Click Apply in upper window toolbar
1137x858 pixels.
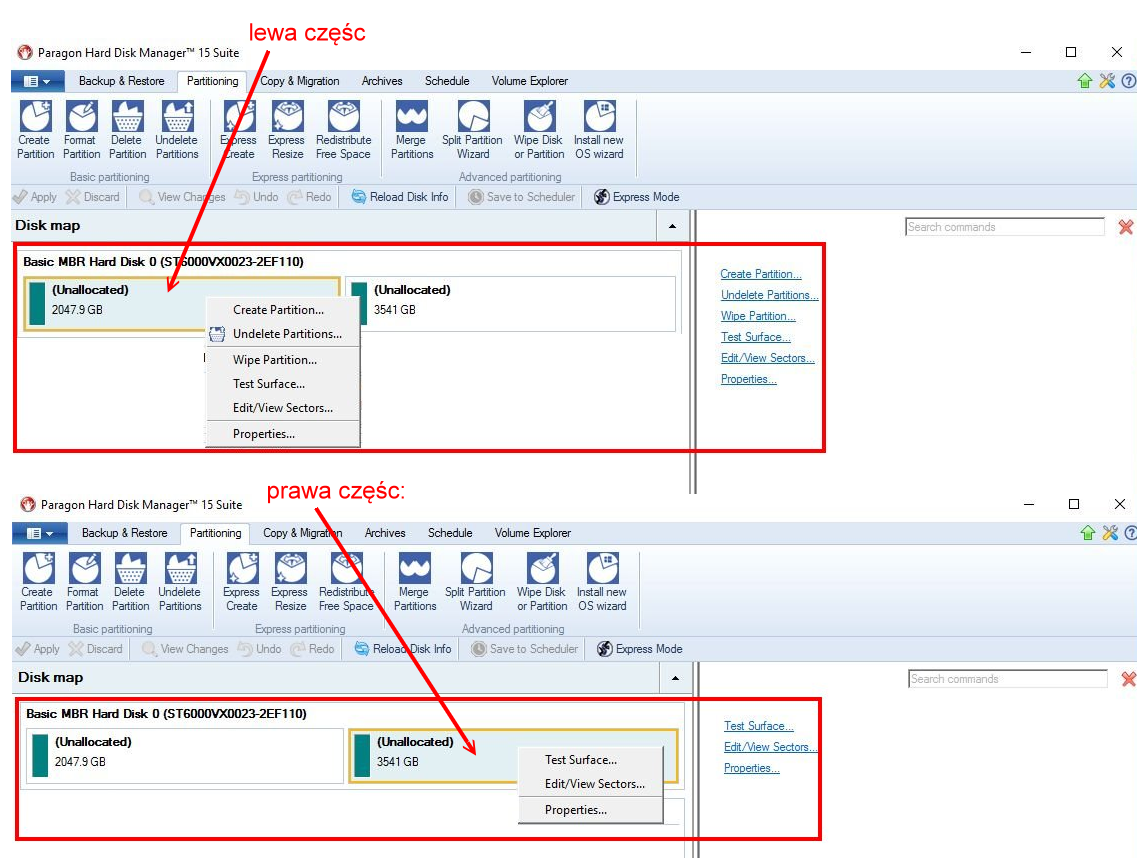(34, 197)
